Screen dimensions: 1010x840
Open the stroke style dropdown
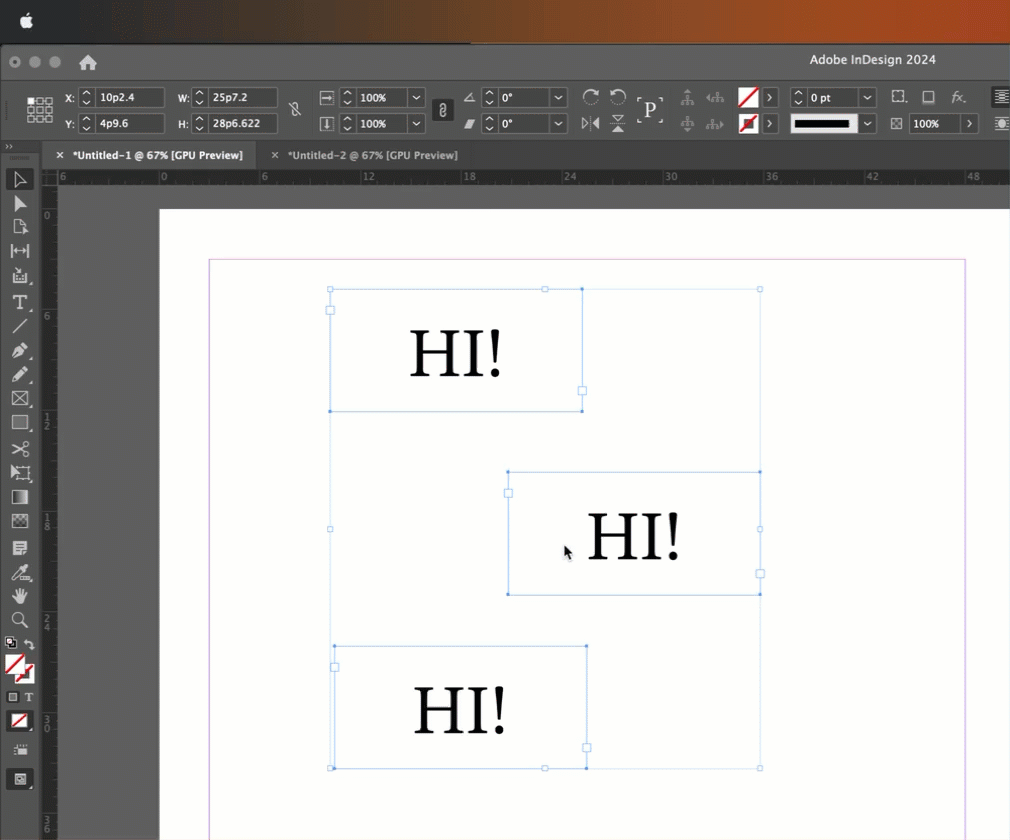(868, 124)
